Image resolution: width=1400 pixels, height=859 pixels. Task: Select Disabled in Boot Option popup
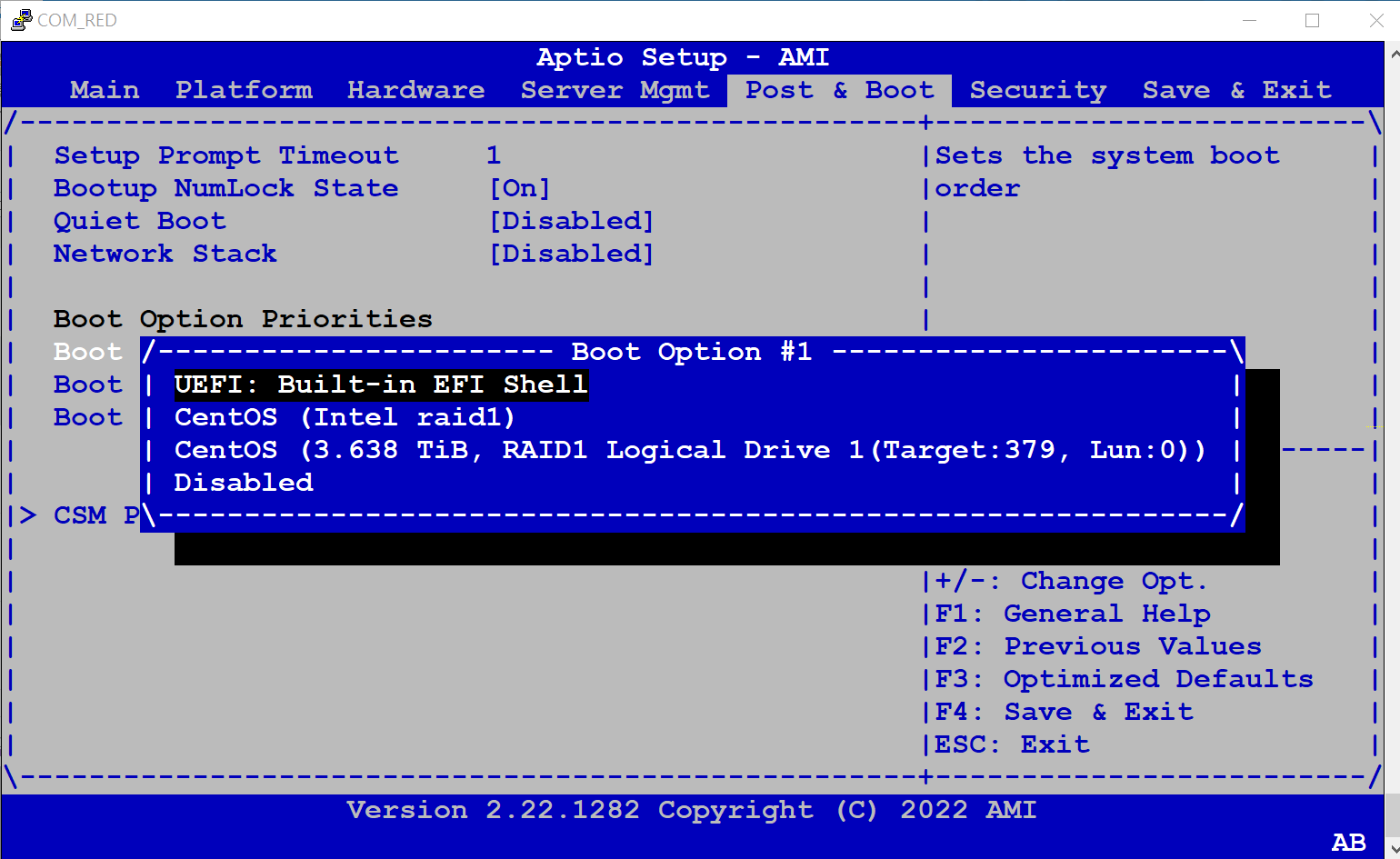click(244, 483)
